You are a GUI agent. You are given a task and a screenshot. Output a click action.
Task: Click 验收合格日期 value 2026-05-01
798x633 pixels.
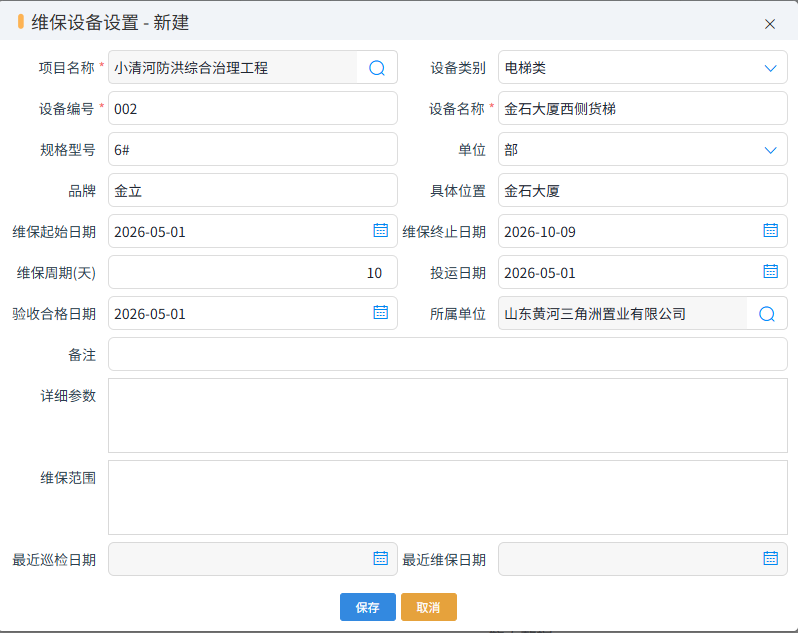150,314
